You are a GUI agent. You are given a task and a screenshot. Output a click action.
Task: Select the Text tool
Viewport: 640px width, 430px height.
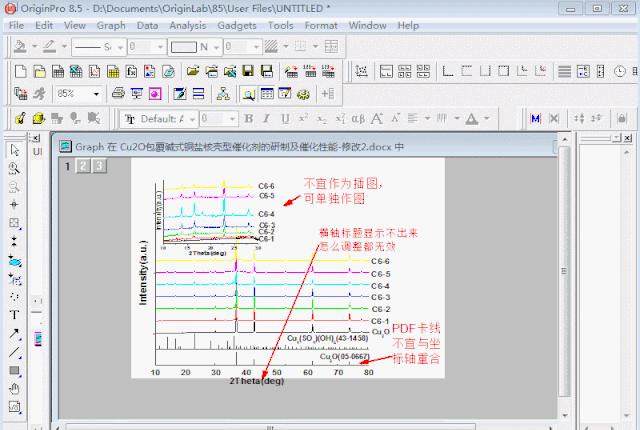click(15, 315)
